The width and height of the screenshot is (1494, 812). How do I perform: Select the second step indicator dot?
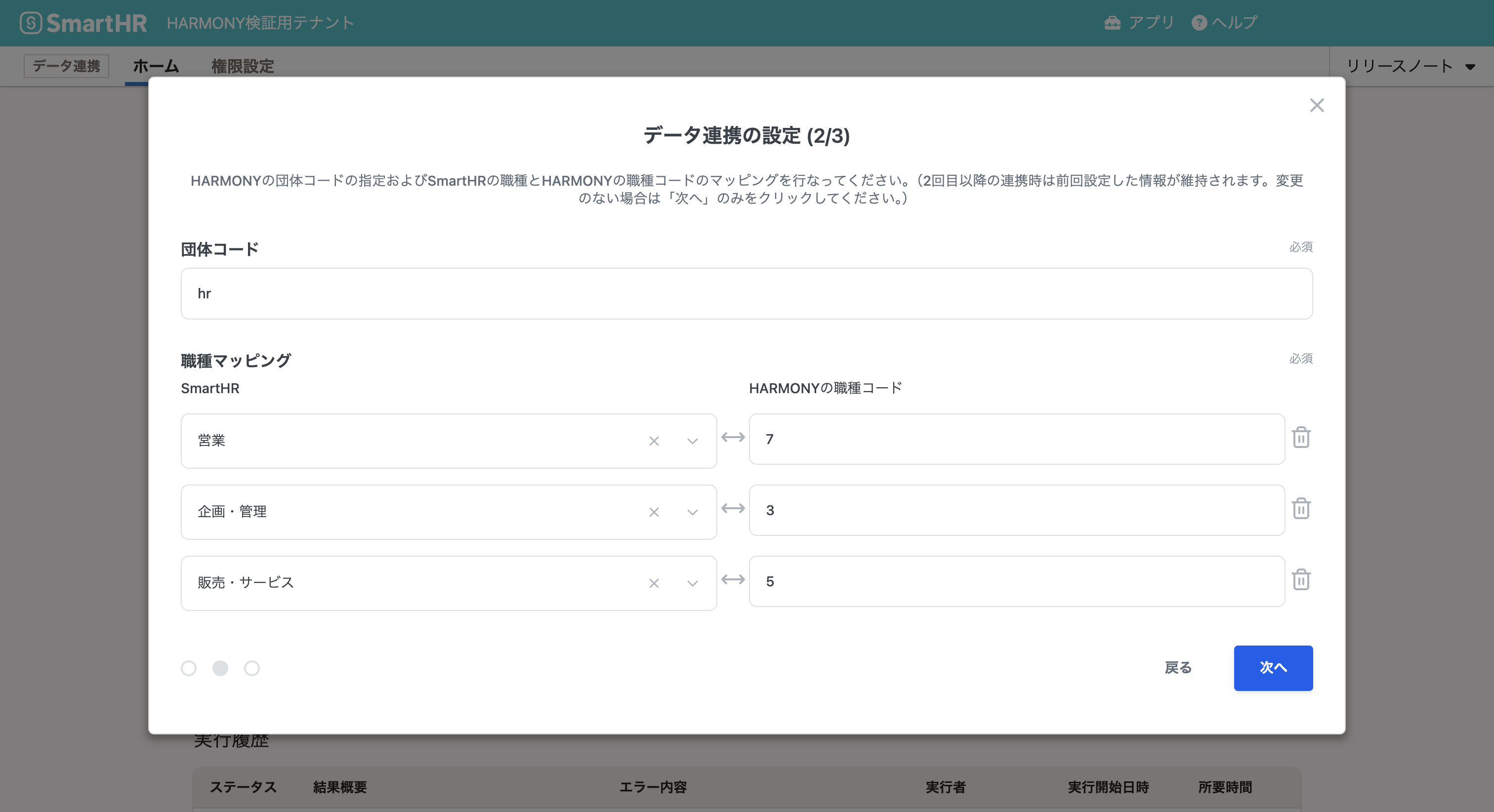click(x=220, y=668)
